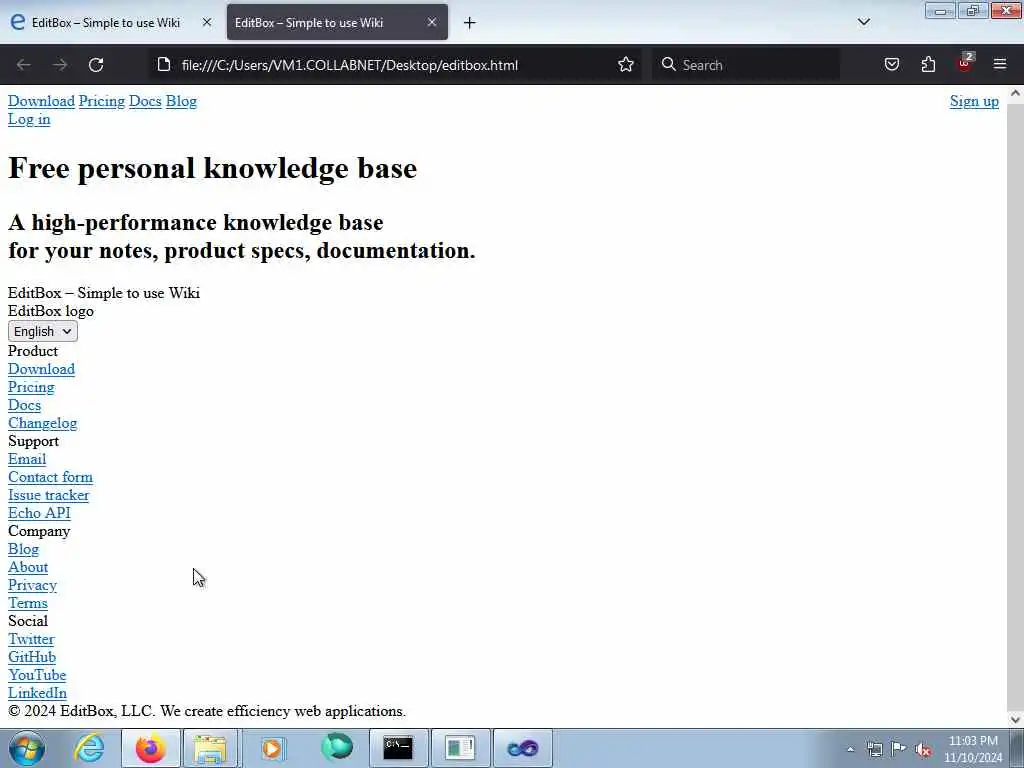The image size is (1024, 768).
Task: Click the Search input box
Action: [x=745, y=65]
